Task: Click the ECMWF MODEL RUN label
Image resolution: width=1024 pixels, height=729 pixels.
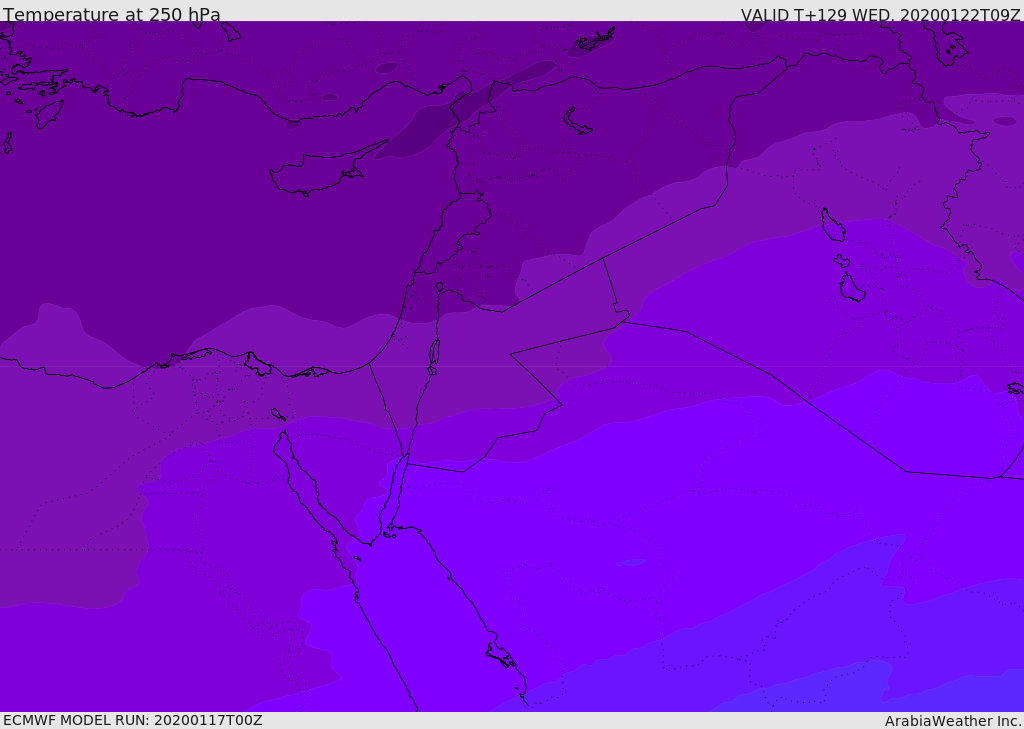Action: pyautogui.click(x=133, y=721)
